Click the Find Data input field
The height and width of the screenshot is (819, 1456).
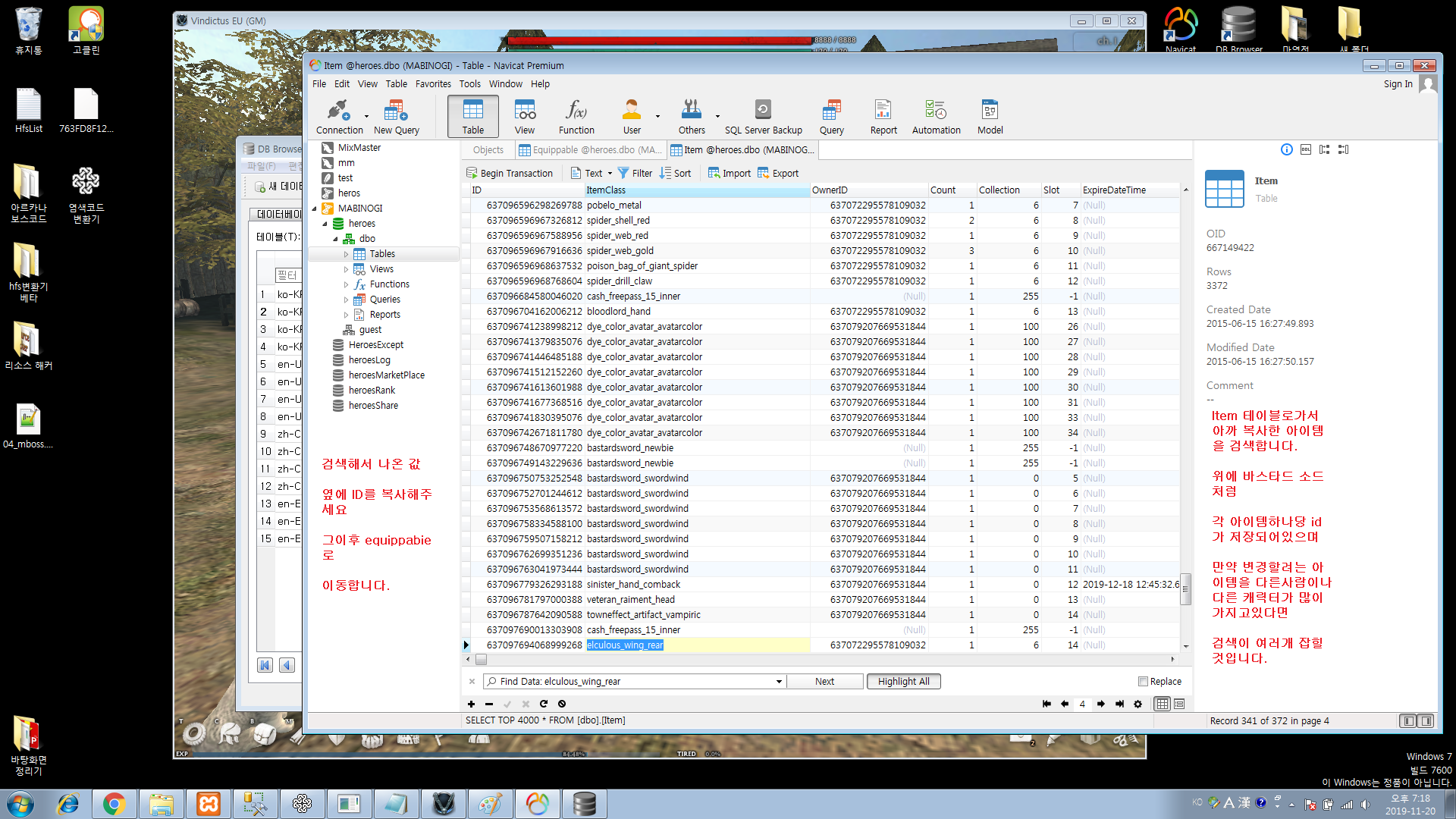pyautogui.click(x=634, y=682)
